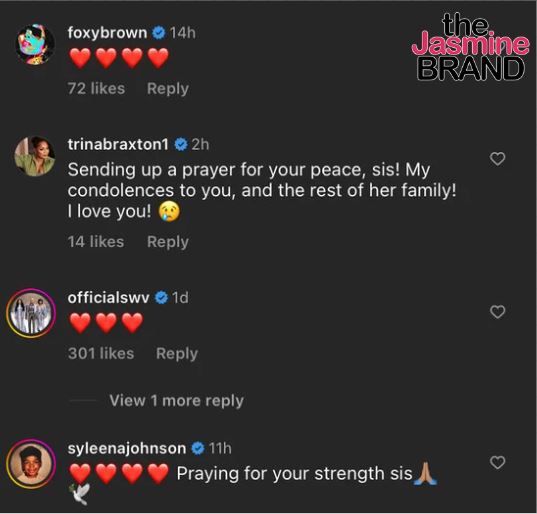The height and width of the screenshot is (514, 537).
Task: Open syleenajohnson username link
Action: pyautogui.click(x=127, y=449)
